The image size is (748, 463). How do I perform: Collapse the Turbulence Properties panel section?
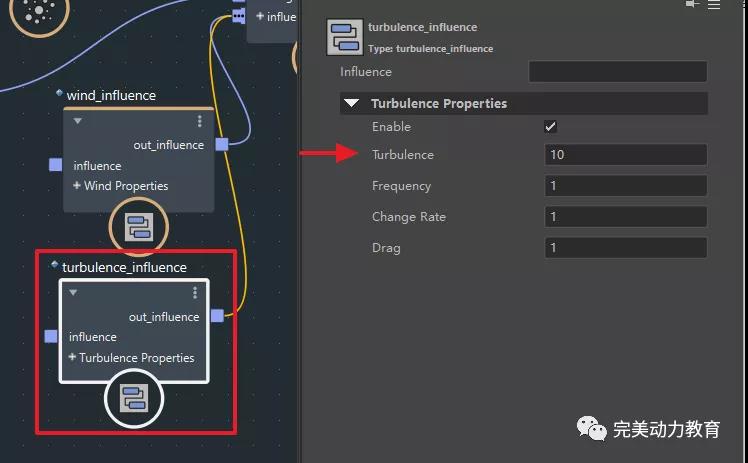(x=352, y=103)
